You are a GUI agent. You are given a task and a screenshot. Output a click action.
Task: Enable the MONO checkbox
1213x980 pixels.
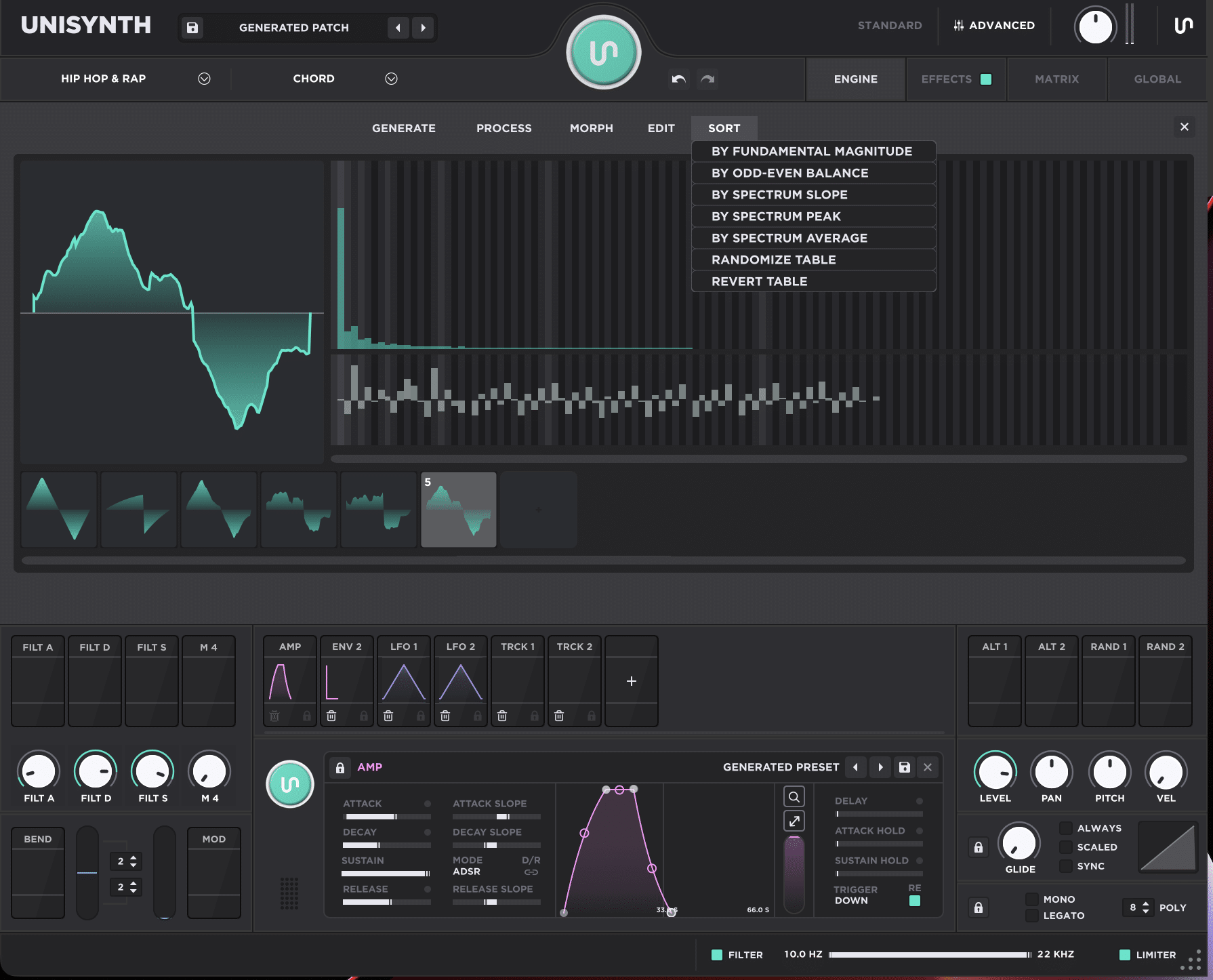(1032, 899)
